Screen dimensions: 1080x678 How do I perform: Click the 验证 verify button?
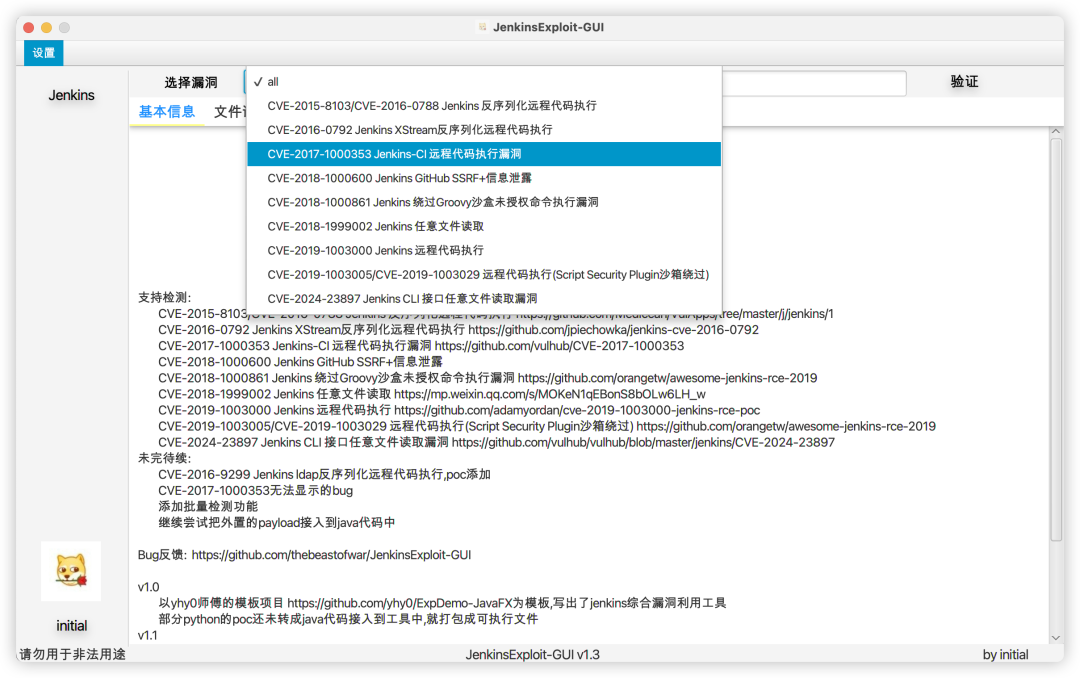pyautogui.click(x=964, y=81)
